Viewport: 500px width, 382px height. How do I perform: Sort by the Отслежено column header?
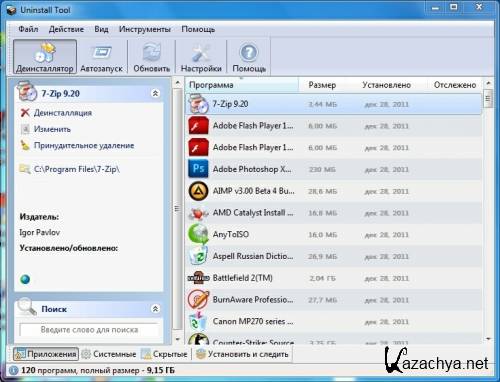point(455,85)
